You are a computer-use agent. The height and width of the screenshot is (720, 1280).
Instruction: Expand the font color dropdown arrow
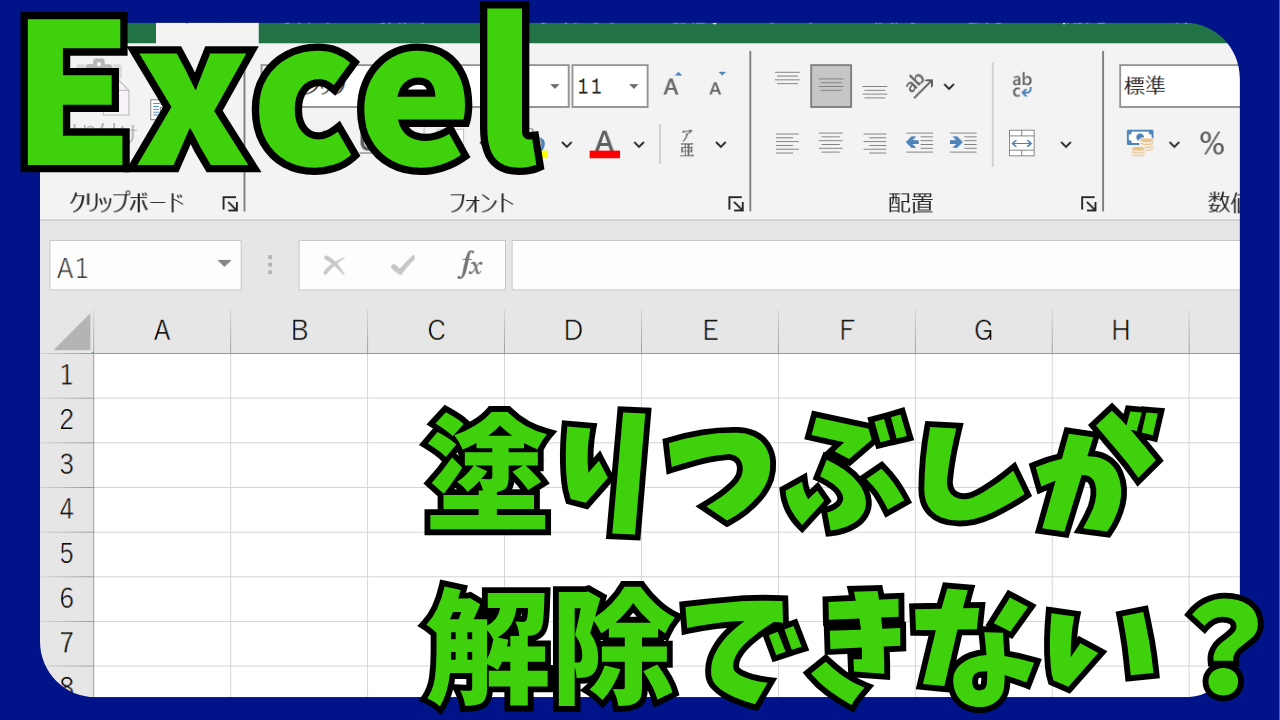pos(639,144)
